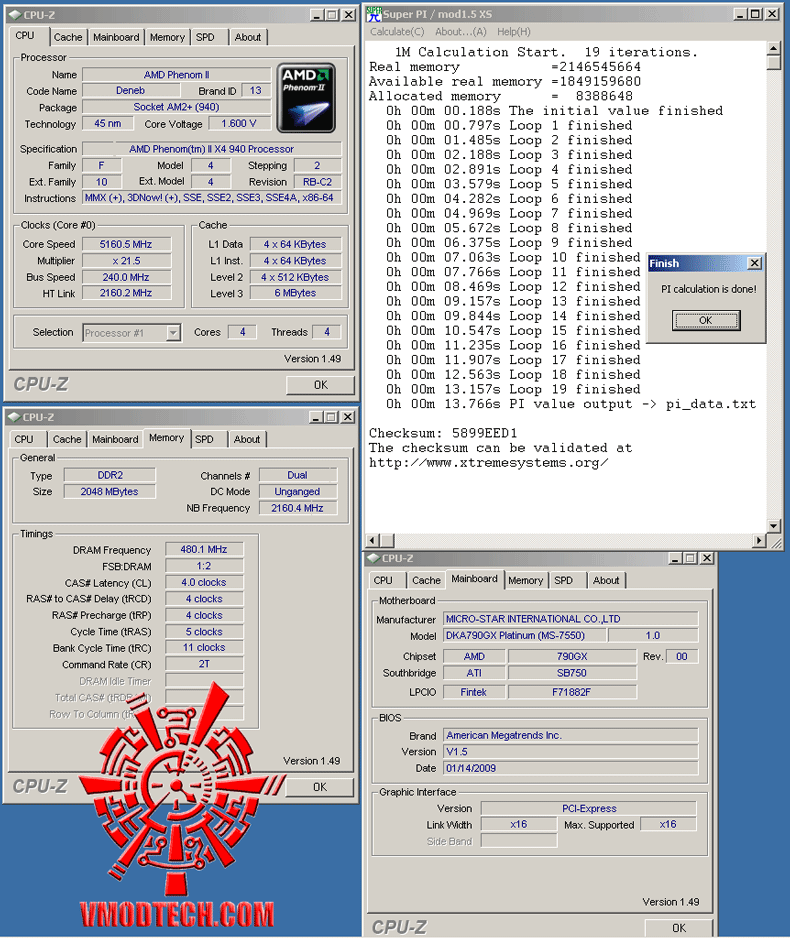790x938 pixels.
Task: Click the AMD Phenom II logo image
Action: click(x=306, y=98)
